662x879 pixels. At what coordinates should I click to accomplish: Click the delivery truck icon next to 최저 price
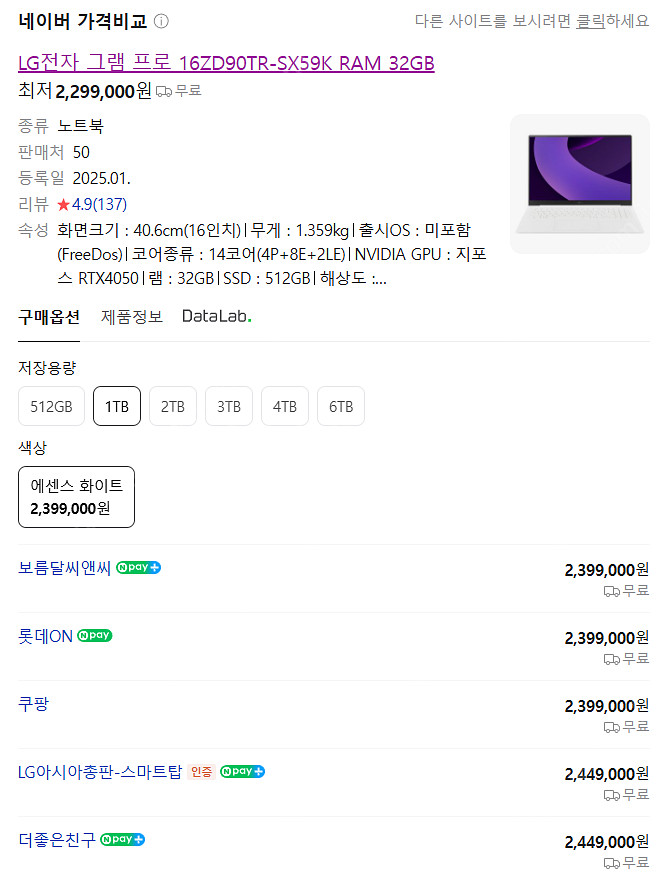pyautogui.click(x=164, y=91)
